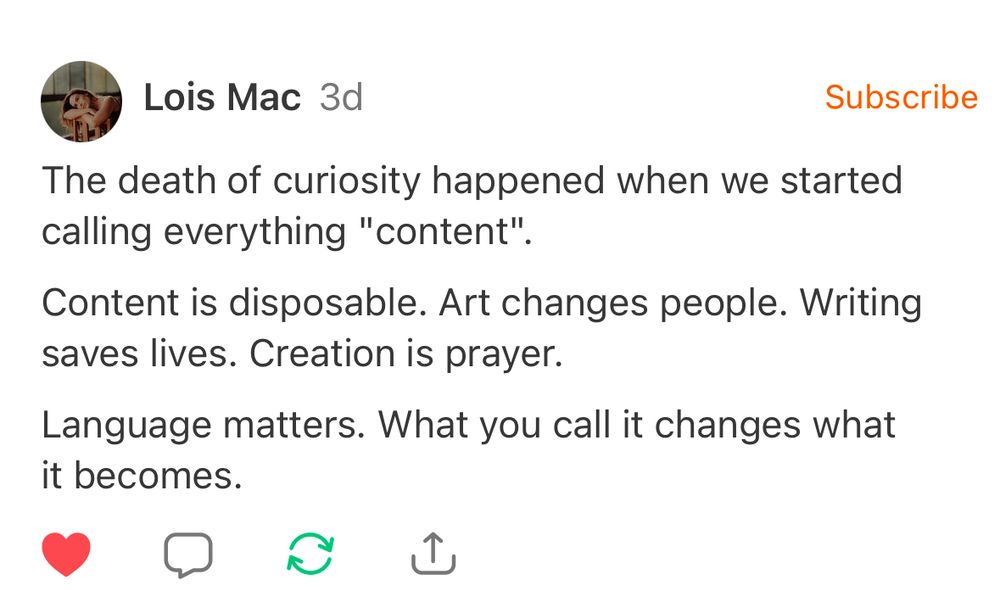Open comments via the speech bubble icon

pyautogui.click(x=188, y=554)
